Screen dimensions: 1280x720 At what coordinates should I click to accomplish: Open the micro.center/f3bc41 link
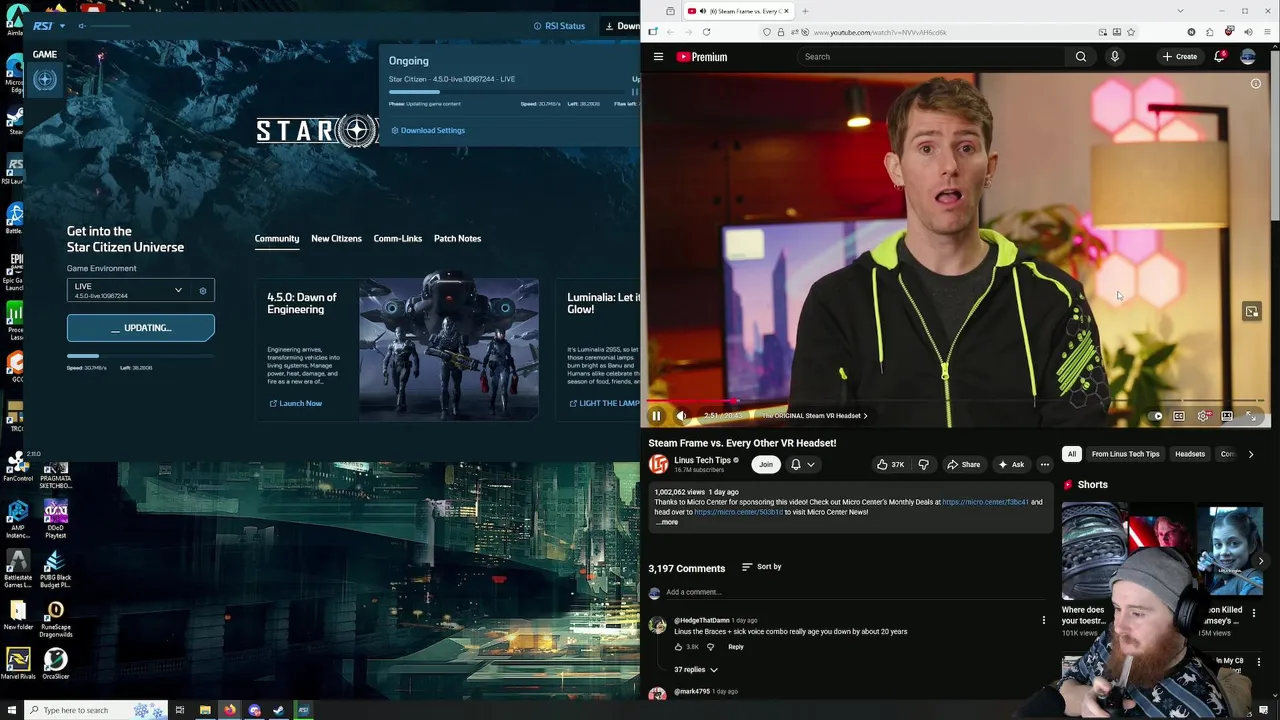pyautogui.click(x=985, y=502)
